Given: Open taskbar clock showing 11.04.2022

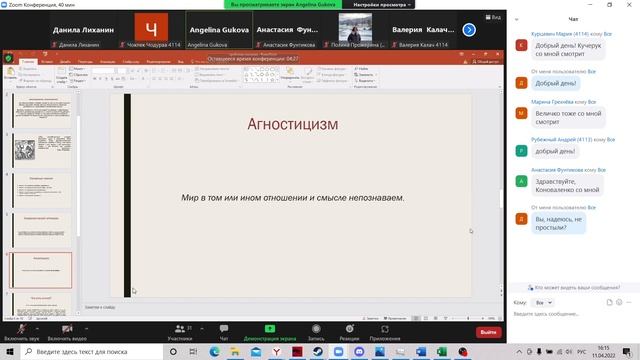Looking at the screenshot, I should pos(603,351).
